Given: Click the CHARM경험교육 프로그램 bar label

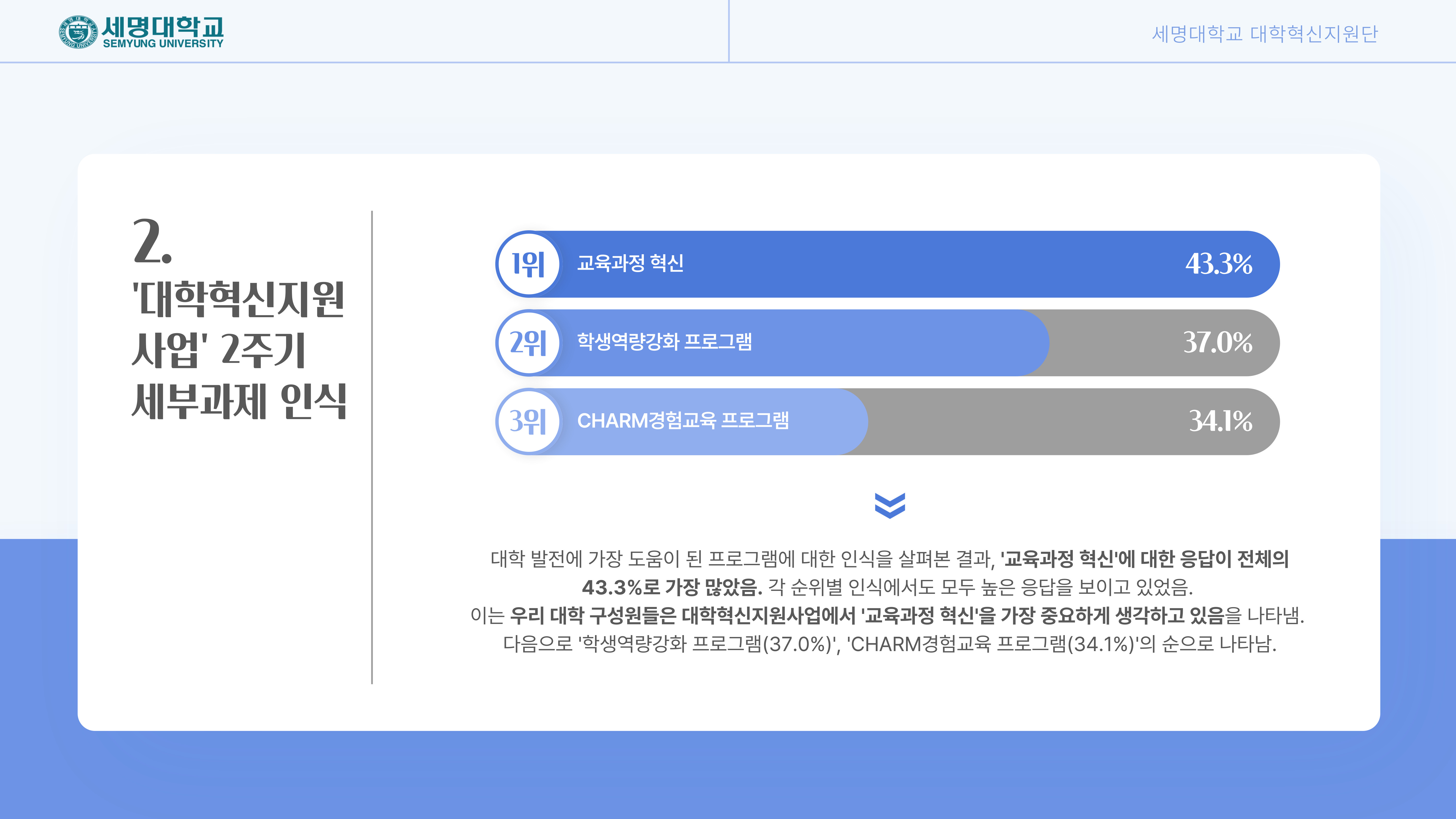Looking at the screenshot, I should click(x=683, y=421).
